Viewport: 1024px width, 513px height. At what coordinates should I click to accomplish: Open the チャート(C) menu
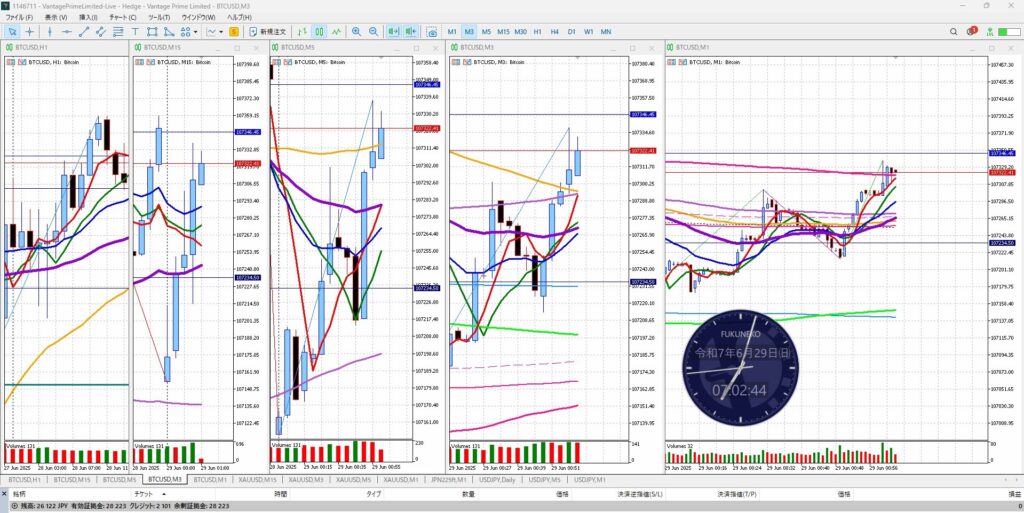[123, 17]
